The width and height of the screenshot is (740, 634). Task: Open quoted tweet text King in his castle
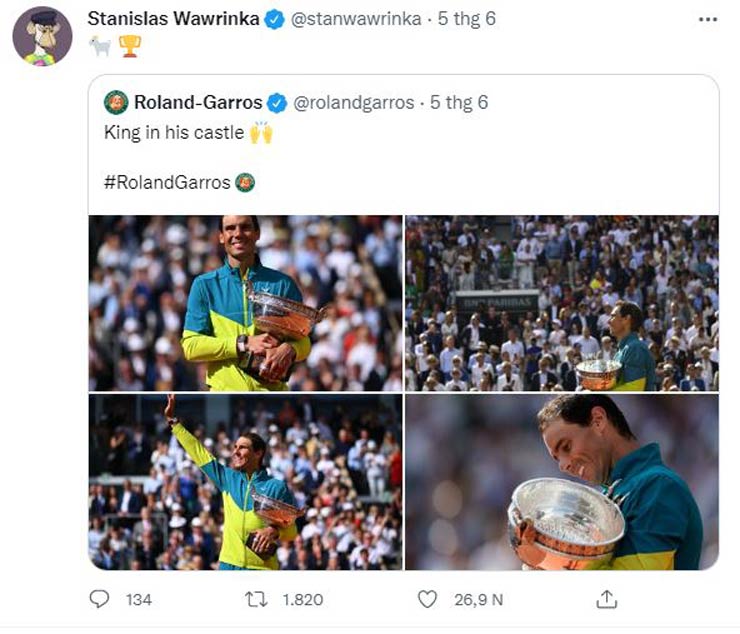(174, 133)
